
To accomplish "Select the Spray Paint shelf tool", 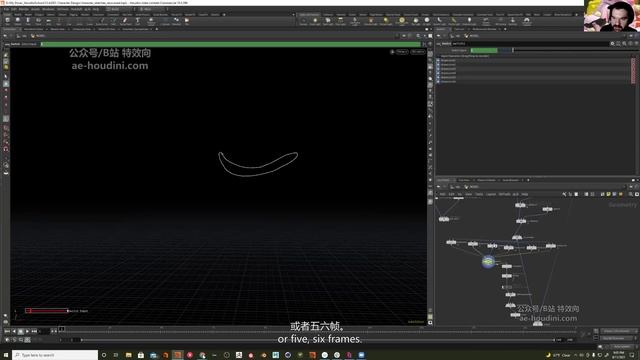I will pyautogui.click(x=125, y=21).
